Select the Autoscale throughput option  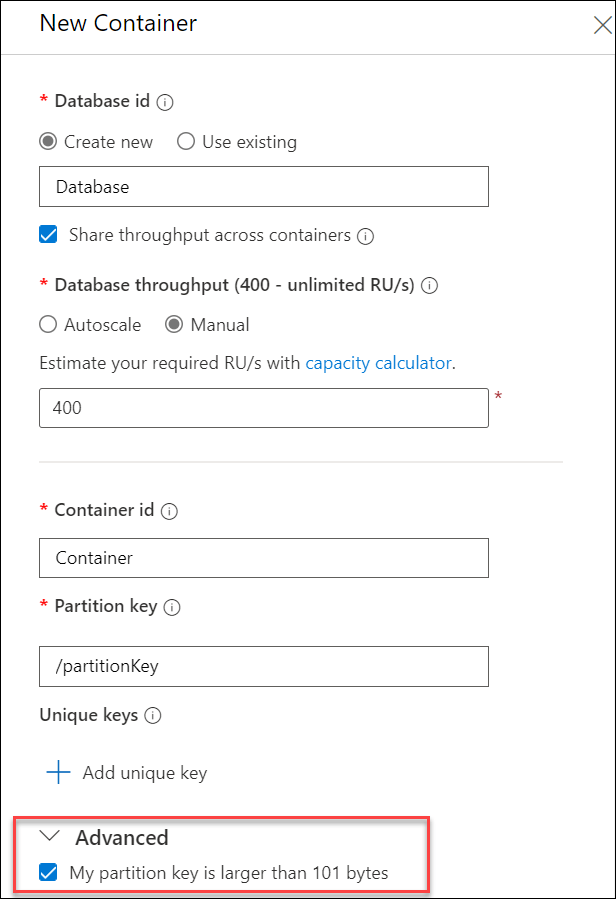[47, 324]
